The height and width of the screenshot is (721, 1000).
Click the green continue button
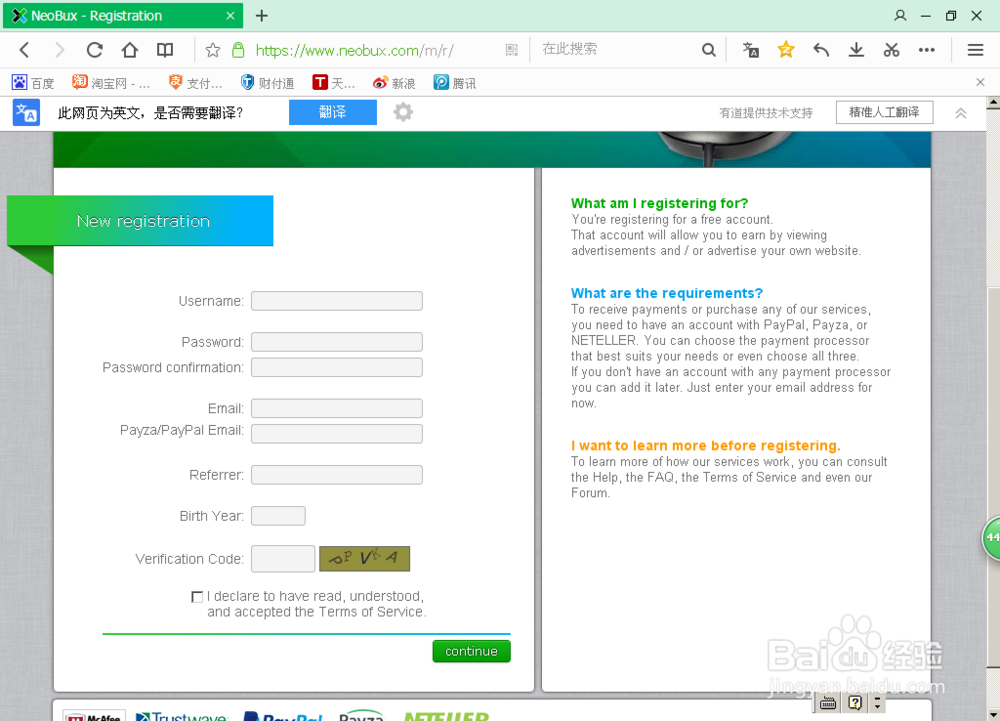pos(471,651)
